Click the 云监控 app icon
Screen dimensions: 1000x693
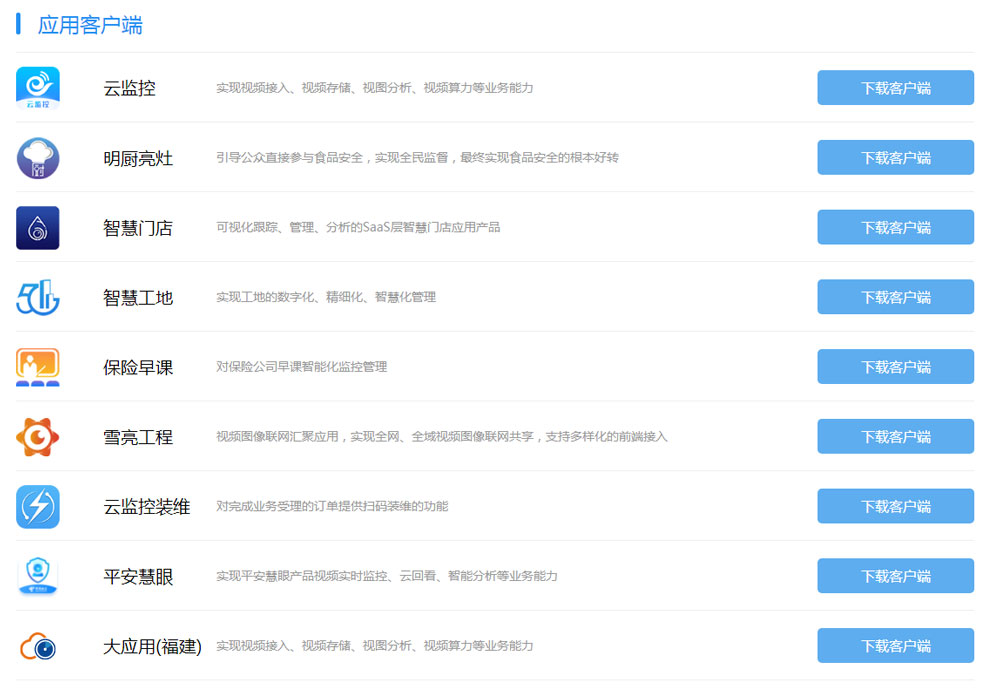click(38, 88)
